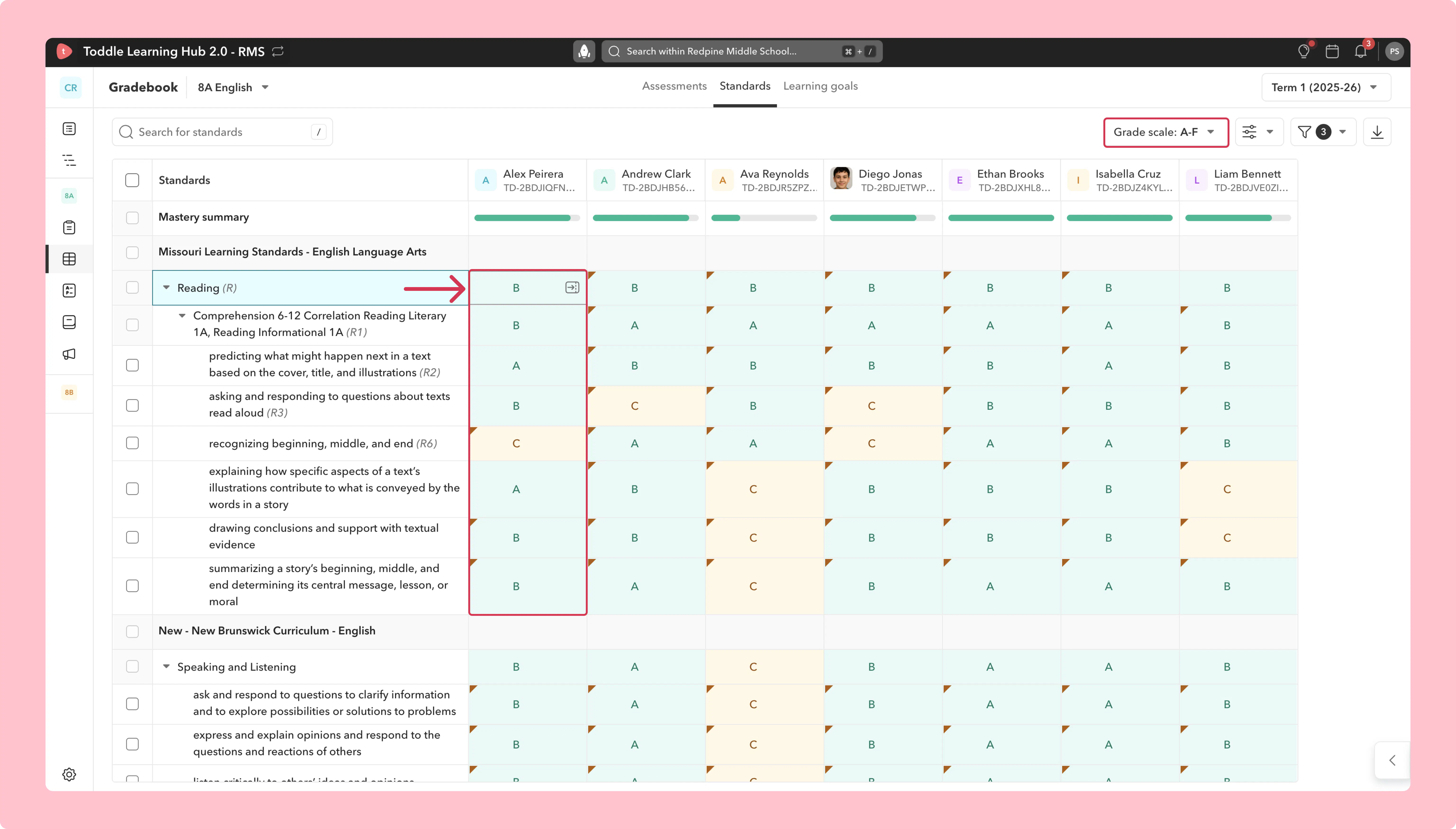1456x829 pixels.
Task: Click Diego Jonas's profile photo
Action: tap(841, 178)
